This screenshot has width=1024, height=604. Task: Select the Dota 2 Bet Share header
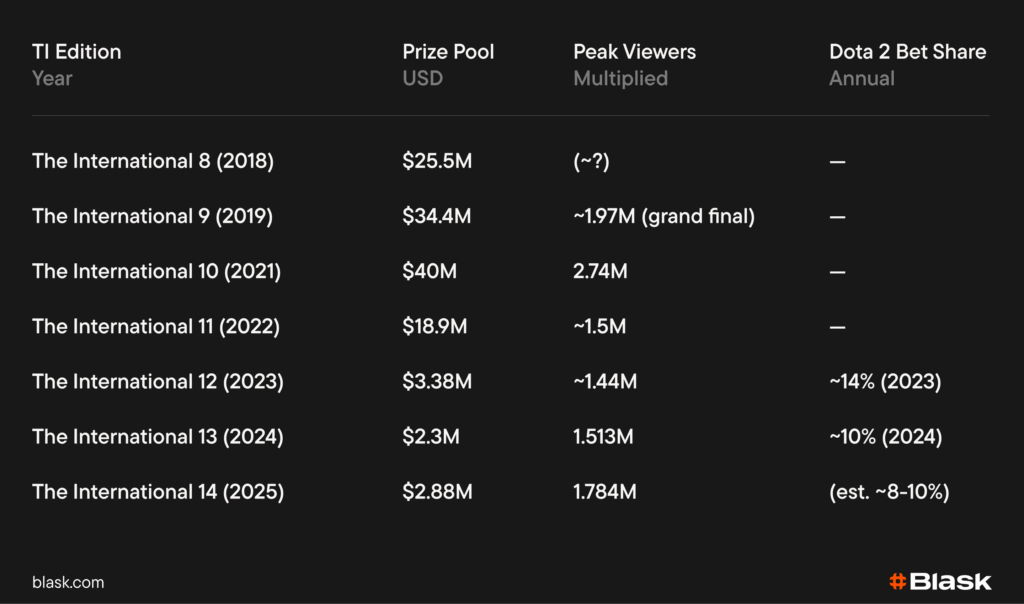(x=907, y=52)
